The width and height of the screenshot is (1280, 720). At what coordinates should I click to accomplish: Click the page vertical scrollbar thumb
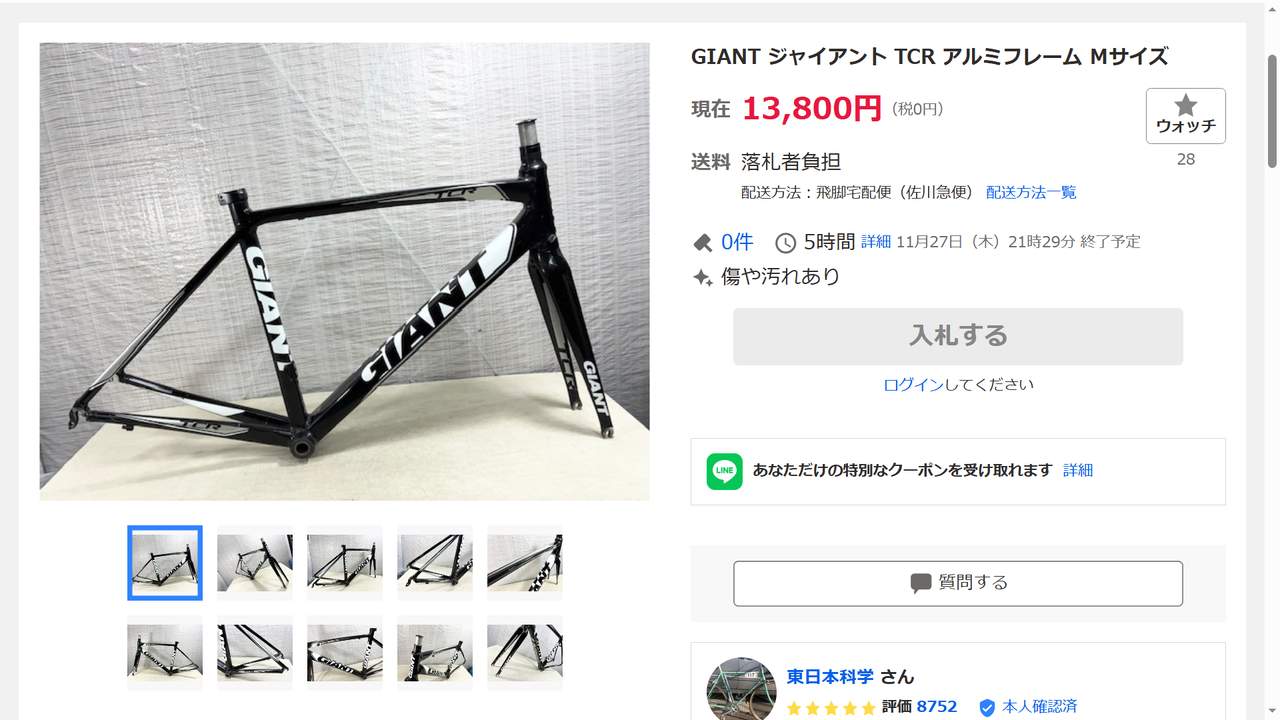[x=1272, y=110]
